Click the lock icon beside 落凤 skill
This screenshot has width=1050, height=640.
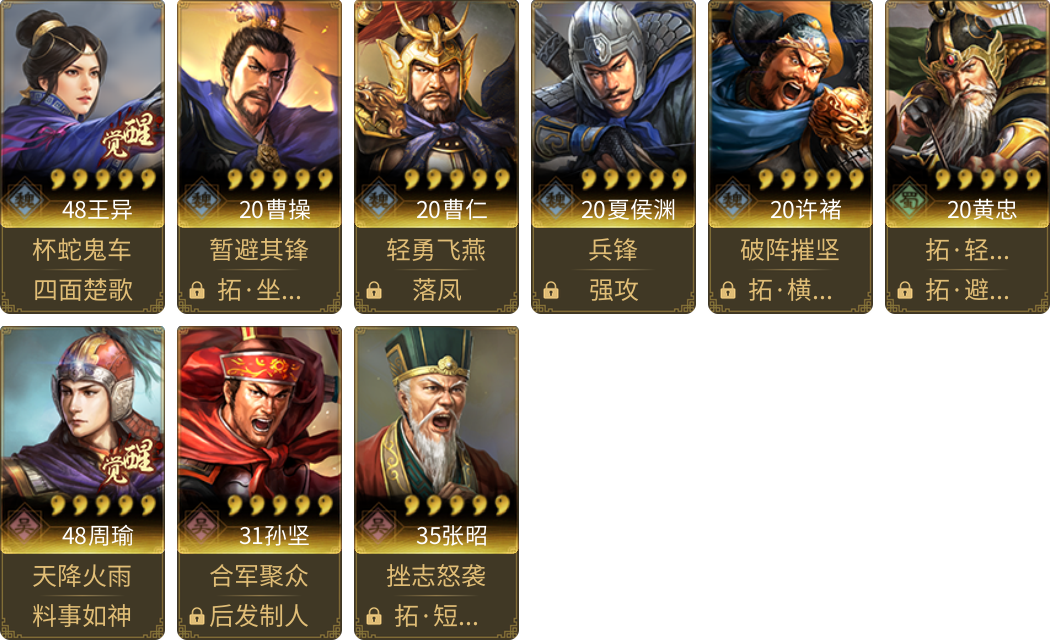(374, 290)
